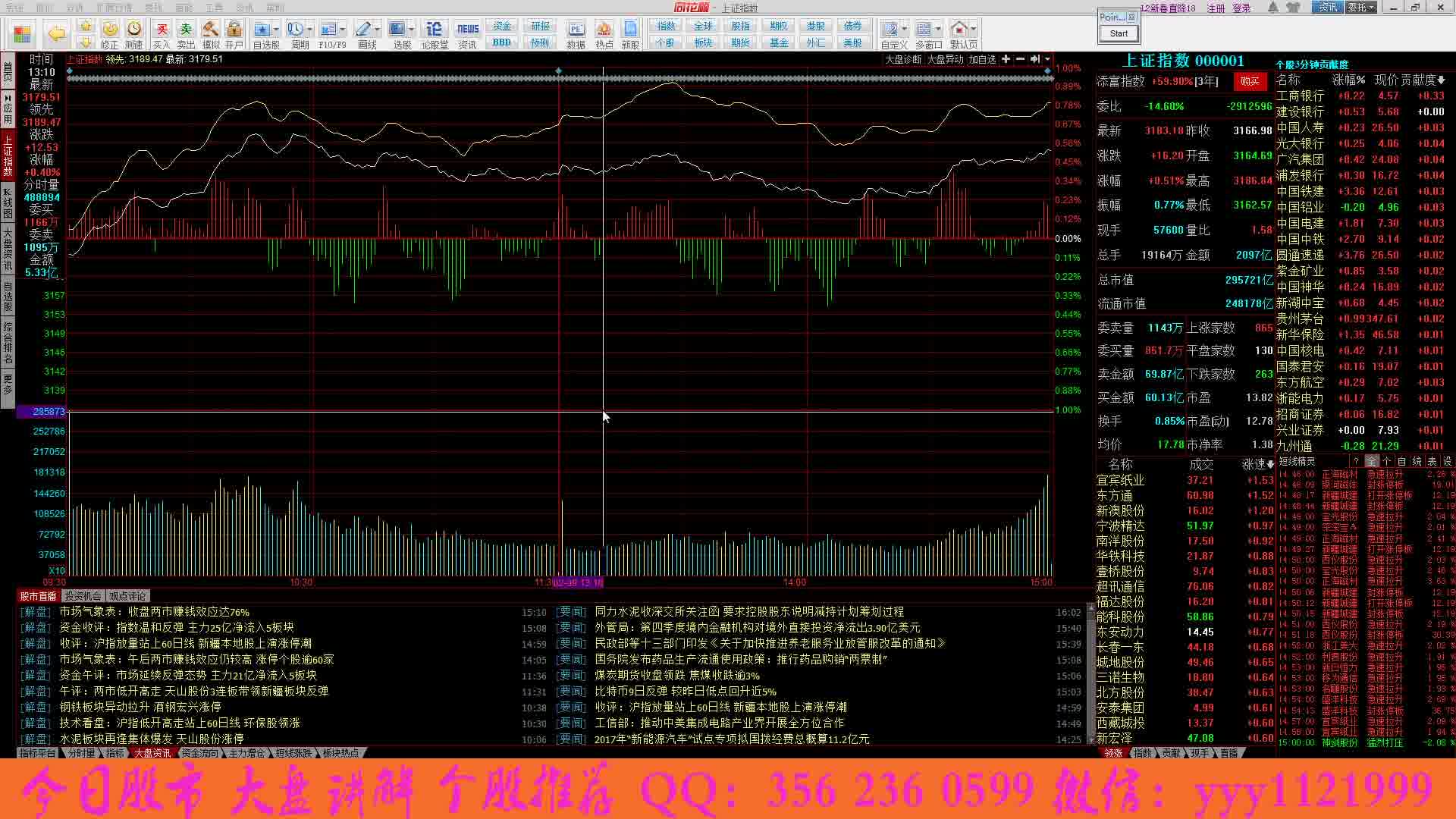Open the 测速 clock icon
This screenshot has width=1456, height=819.
point(134,29)
